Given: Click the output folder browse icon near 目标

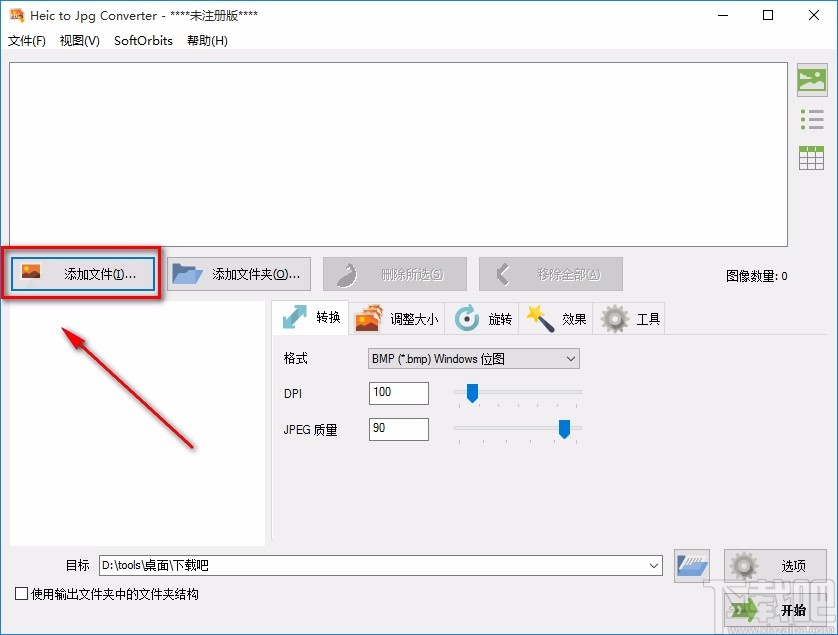Looking at the screenshot, I should (692, 565).
